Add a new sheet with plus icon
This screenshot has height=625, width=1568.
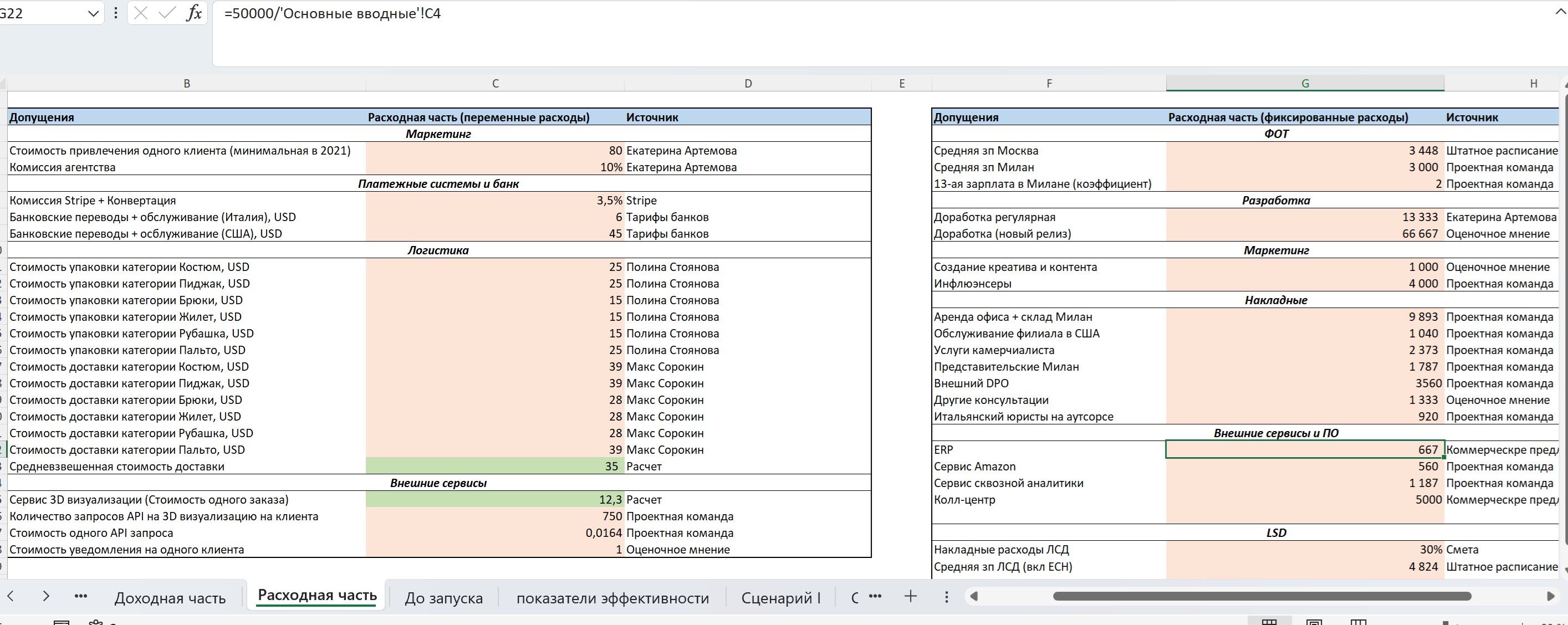pyautogui.click(x=911, y=596)
